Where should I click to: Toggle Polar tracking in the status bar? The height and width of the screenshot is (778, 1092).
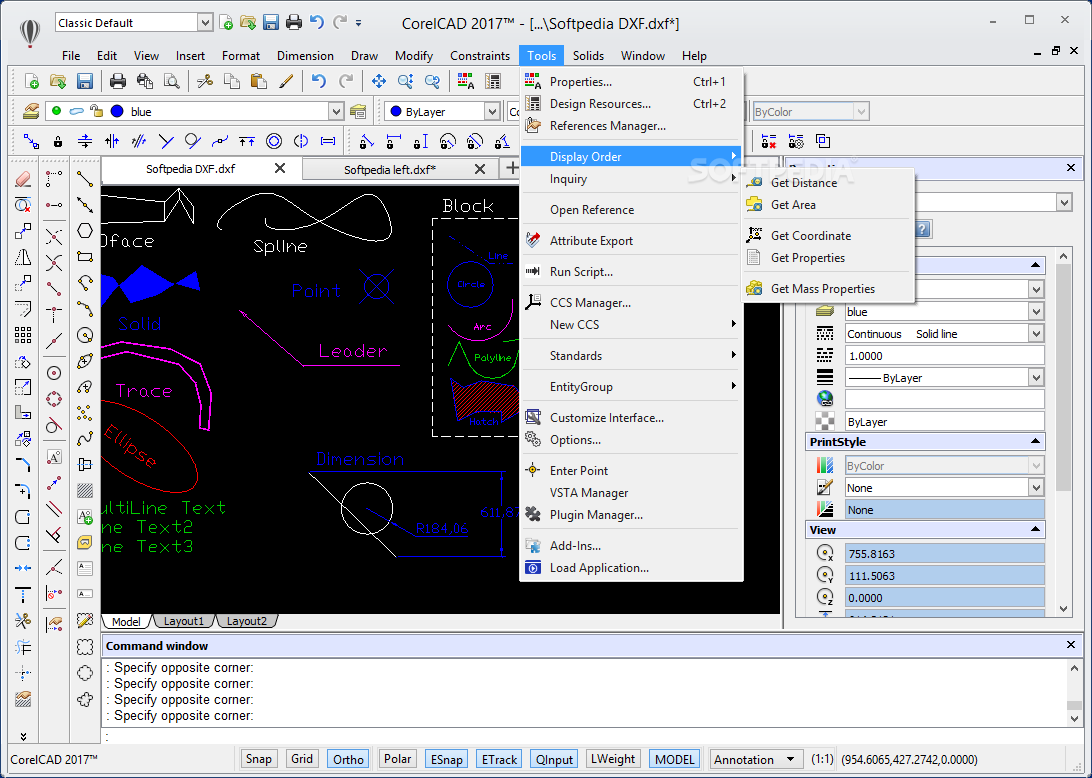tap(398, 759)
